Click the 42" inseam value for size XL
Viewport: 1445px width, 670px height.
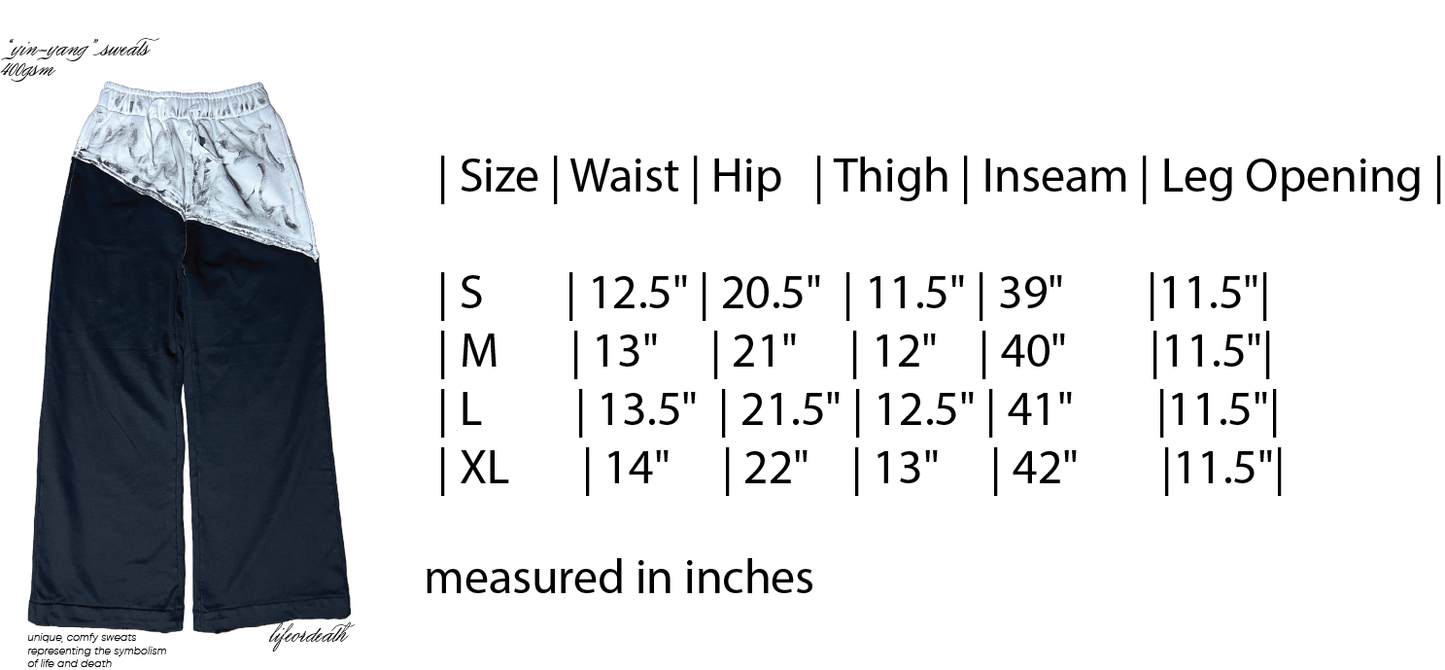pos(1044,469)
